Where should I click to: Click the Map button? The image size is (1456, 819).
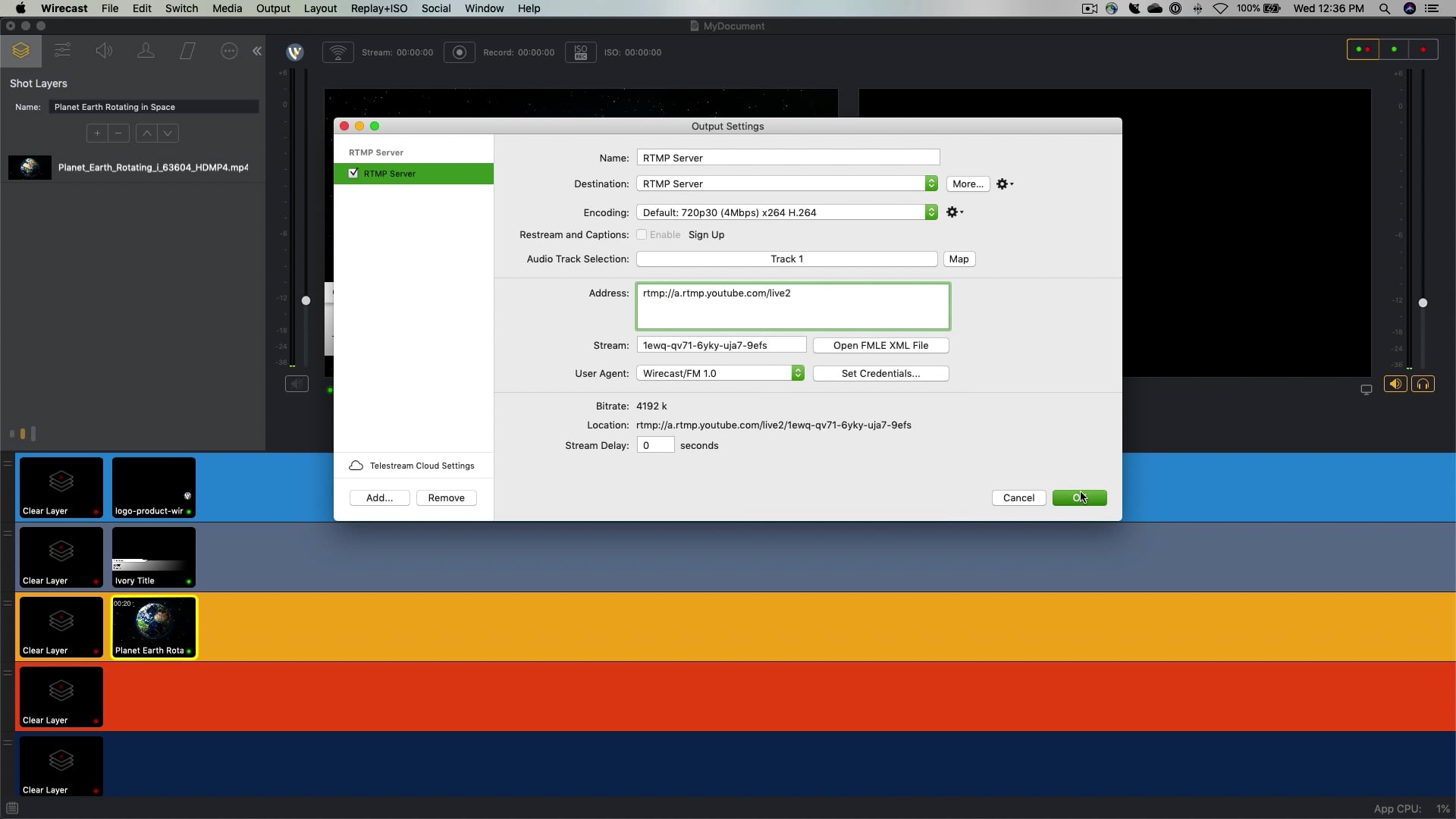pyautogui.click(x=959, y=259)
